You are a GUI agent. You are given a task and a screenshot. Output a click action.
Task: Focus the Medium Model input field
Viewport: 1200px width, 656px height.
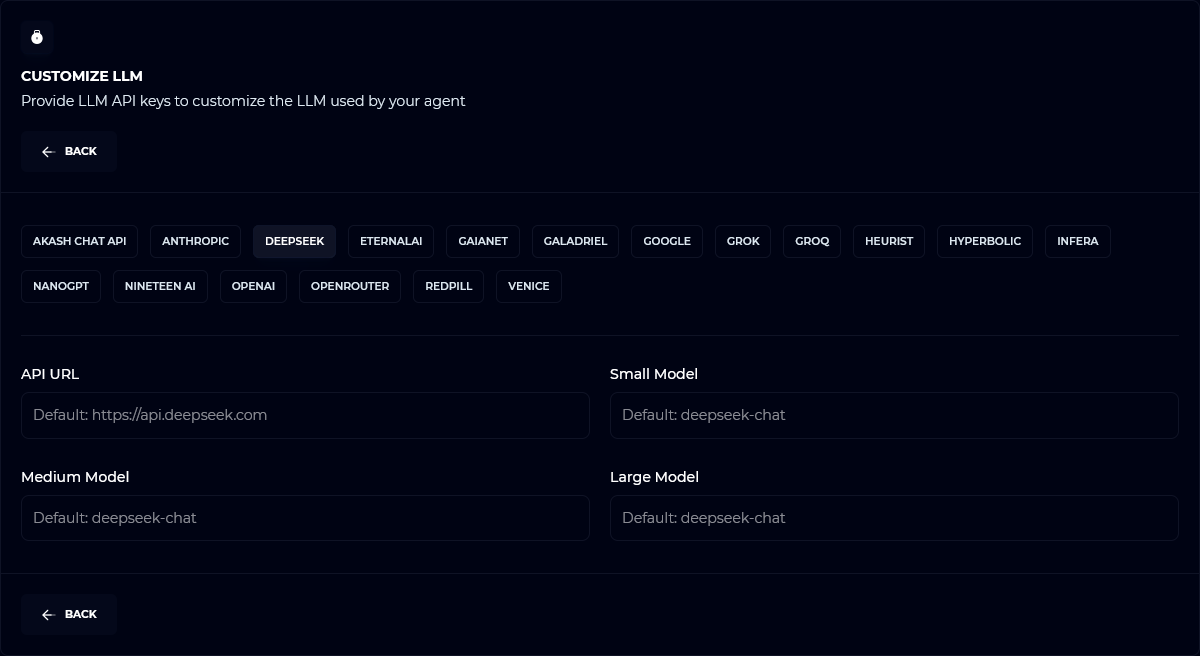(305, 518)
